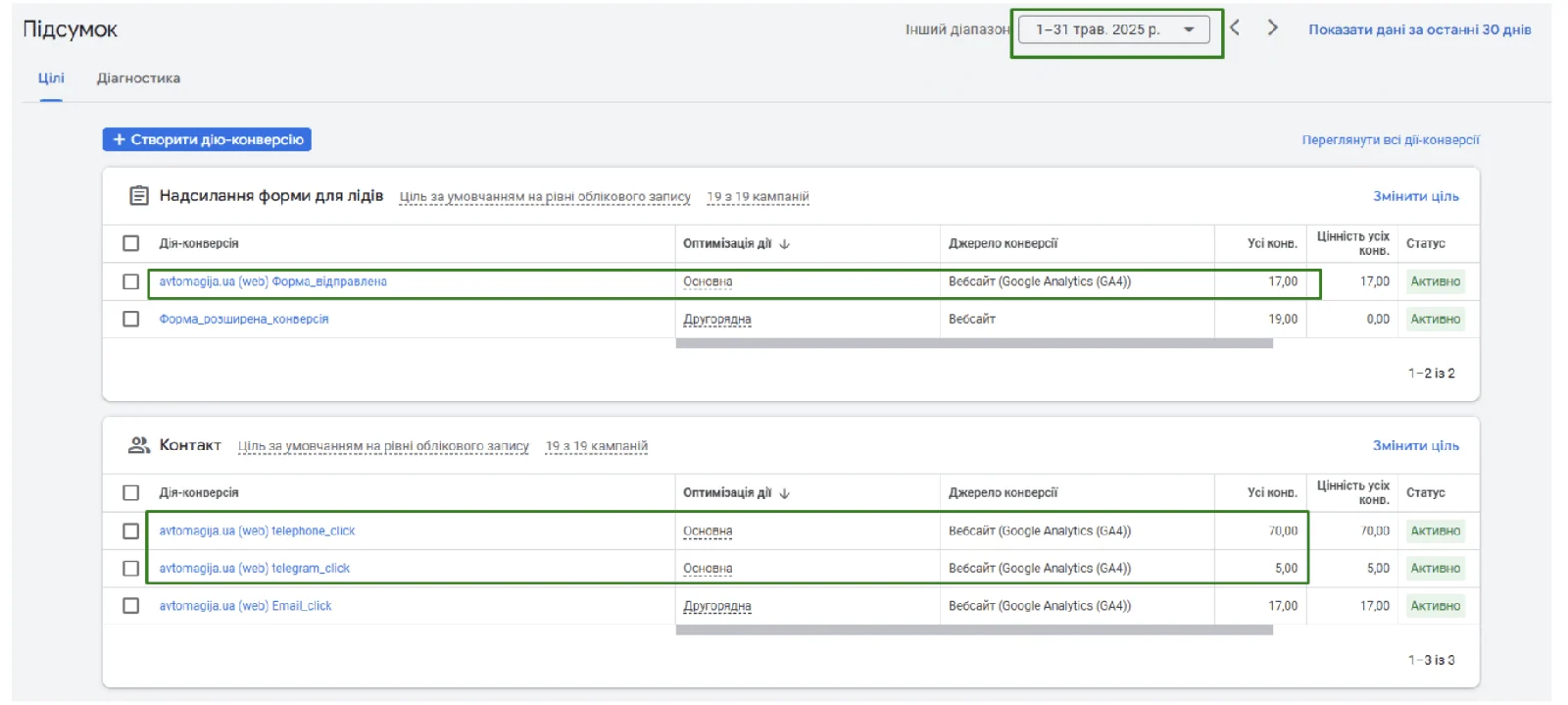Screen dimensions: 1568x705
Task: Open Другорядна optimization for Форма_розширена_конверсія
Action: coord(717,319)
